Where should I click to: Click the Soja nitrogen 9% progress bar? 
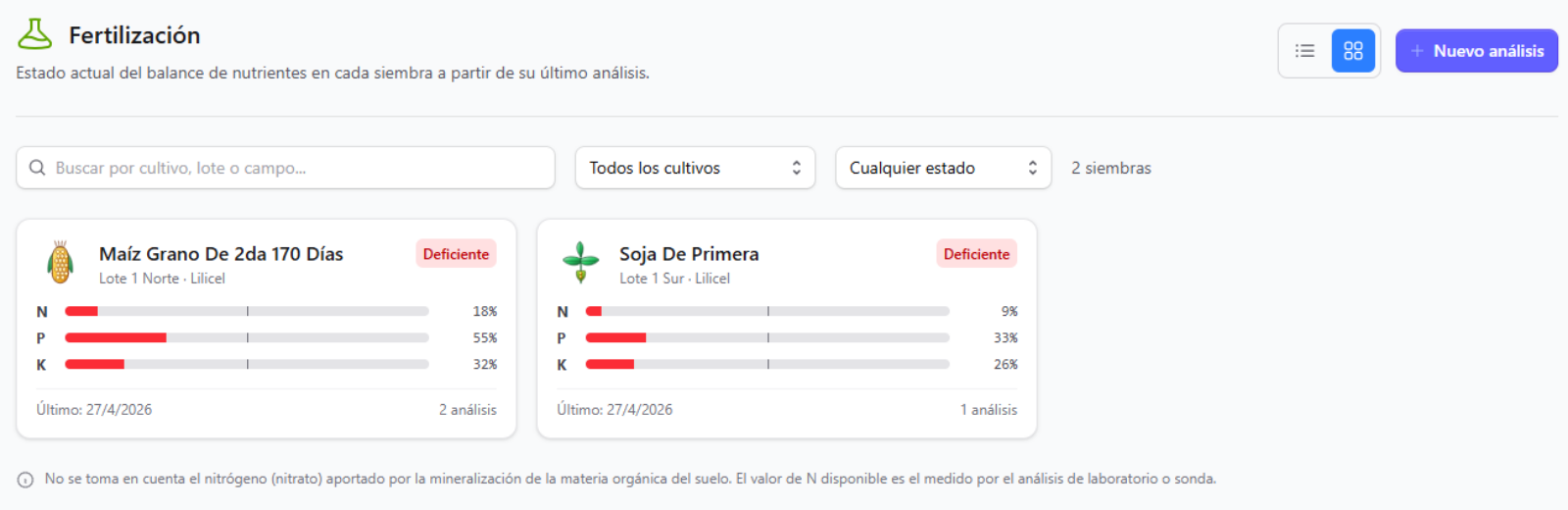[767, 311]
